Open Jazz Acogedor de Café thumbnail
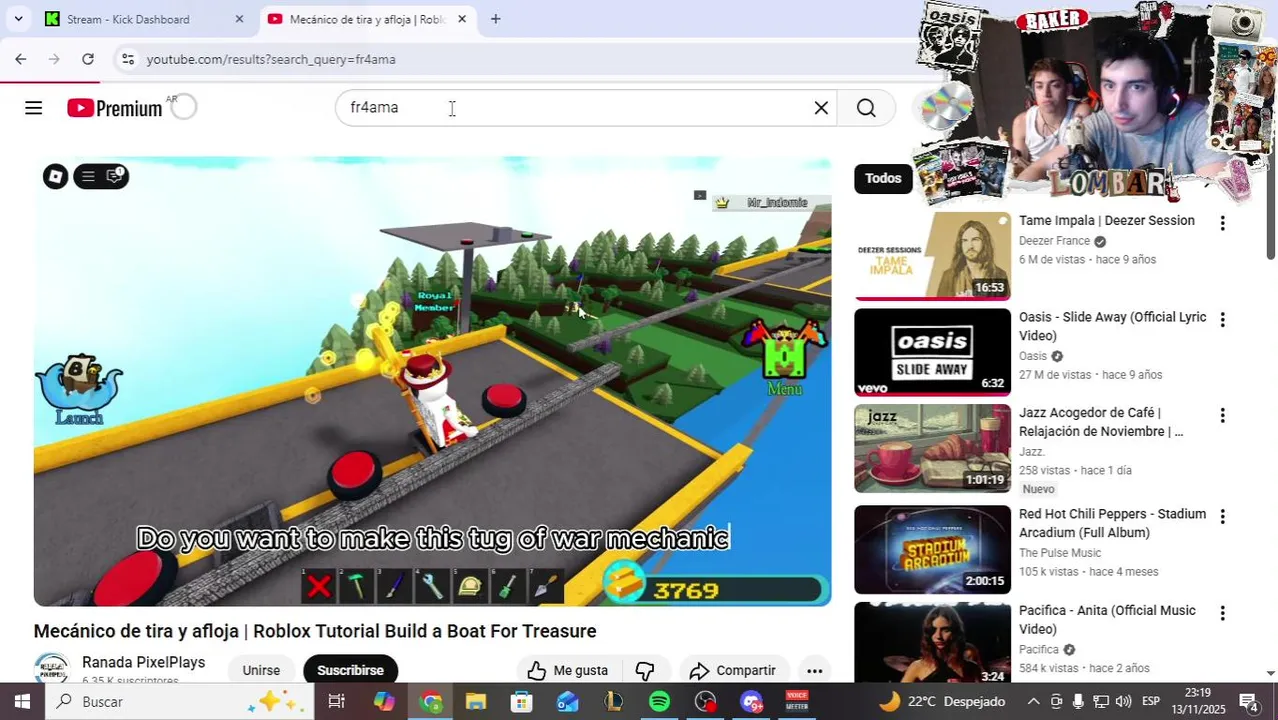The width and height of the screenshot is (1278, 720). coord(932,448)
